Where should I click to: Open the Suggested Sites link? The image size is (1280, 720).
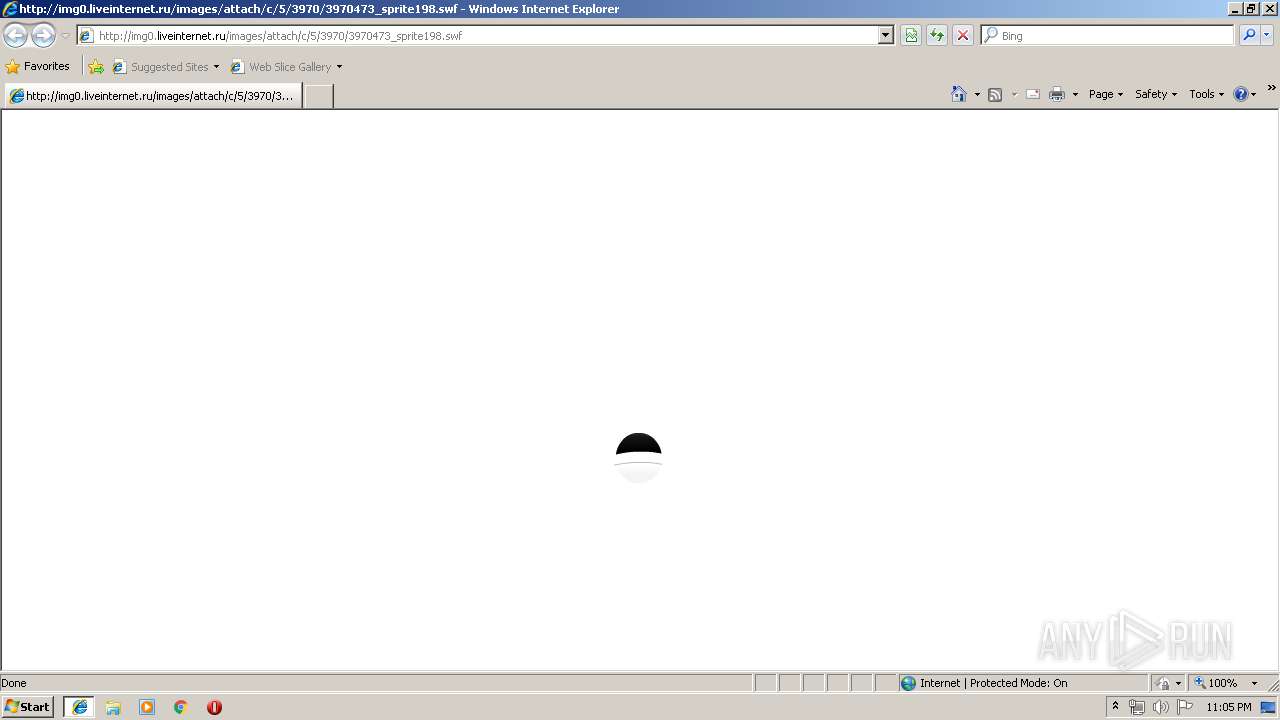coord(166,67)
